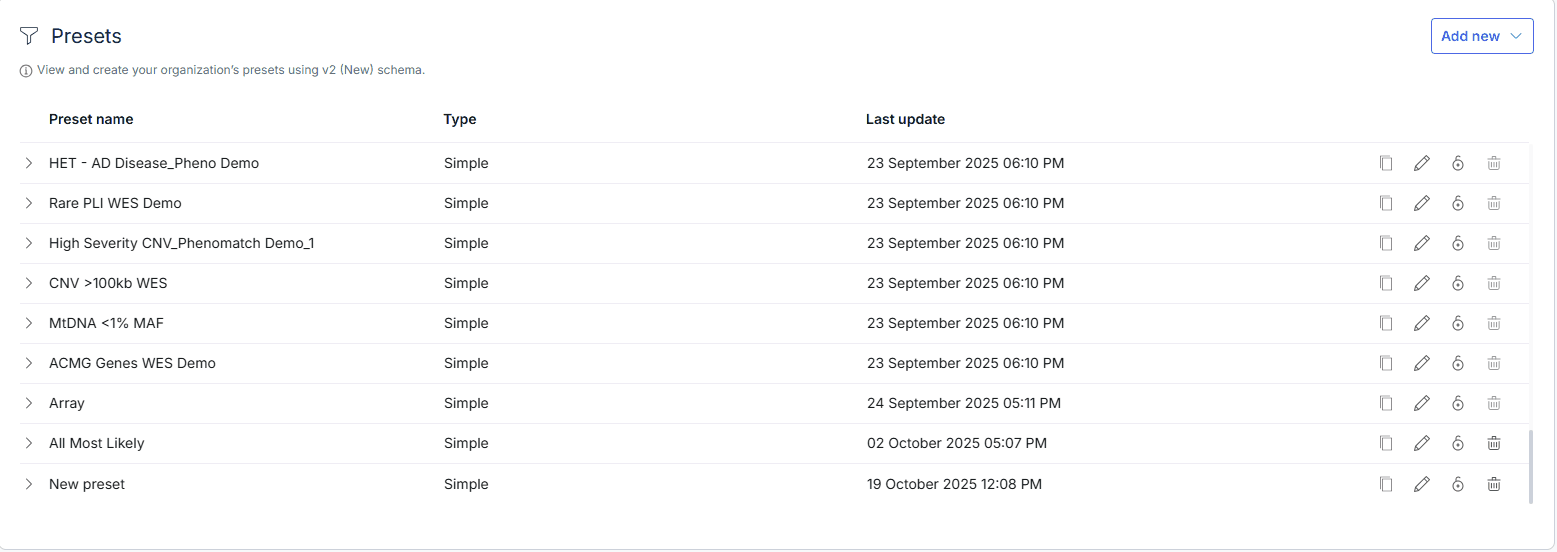This screenshot has height=552, width=1557.
Task: Edit the Rare PLI WES Demo preset
Action: 1421,203
